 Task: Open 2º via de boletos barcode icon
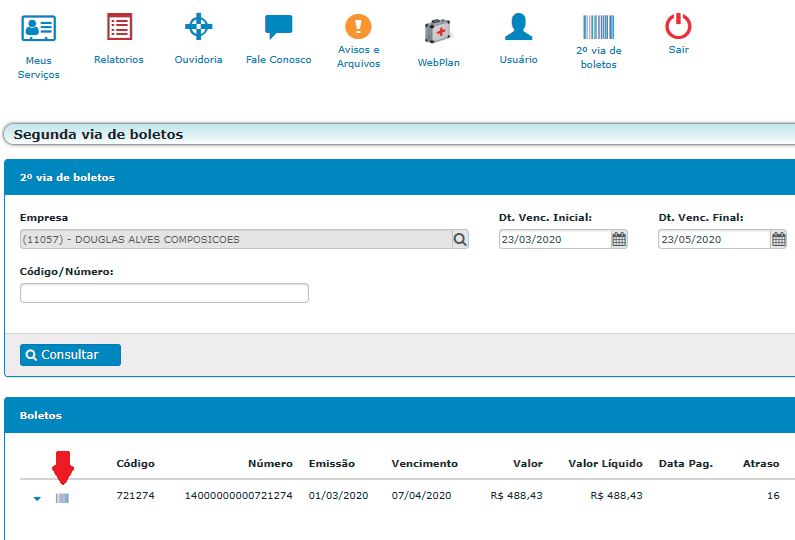598,27
